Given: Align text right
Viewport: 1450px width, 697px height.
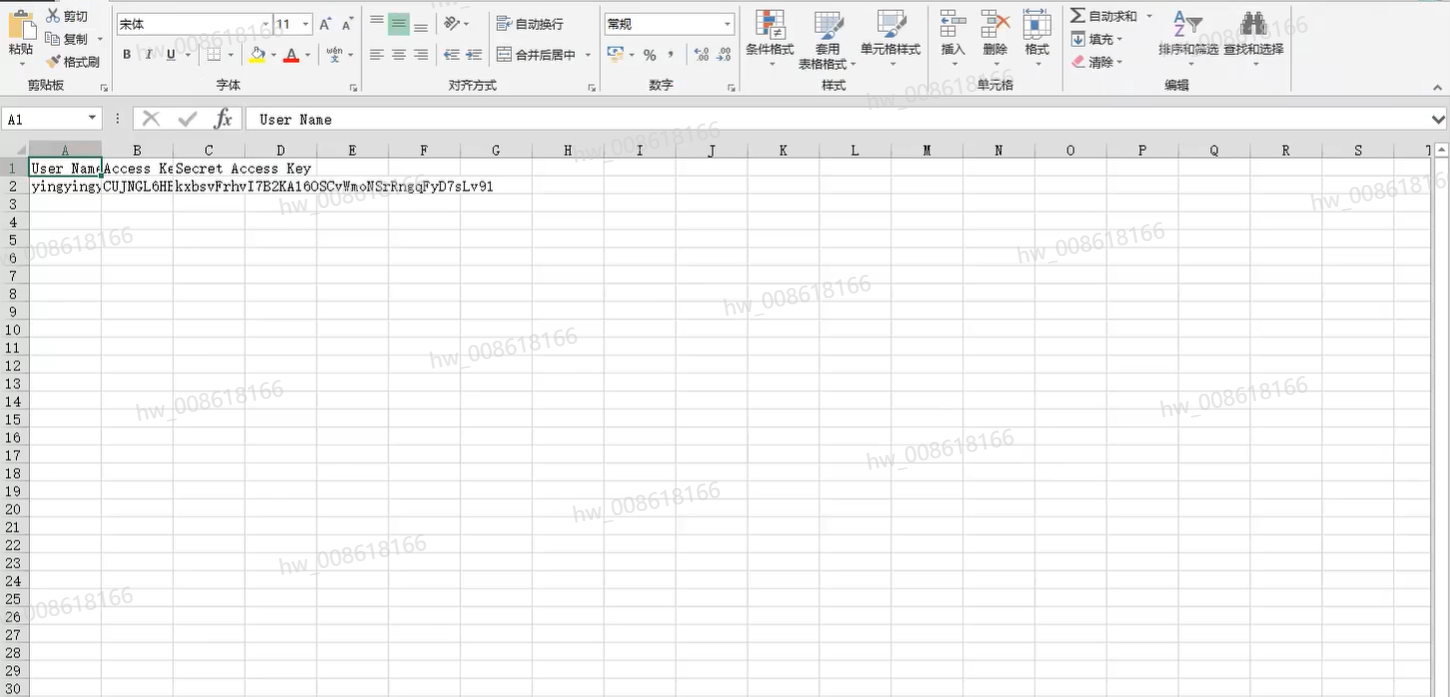Looking at the screenshot, I should coord(421,55).
